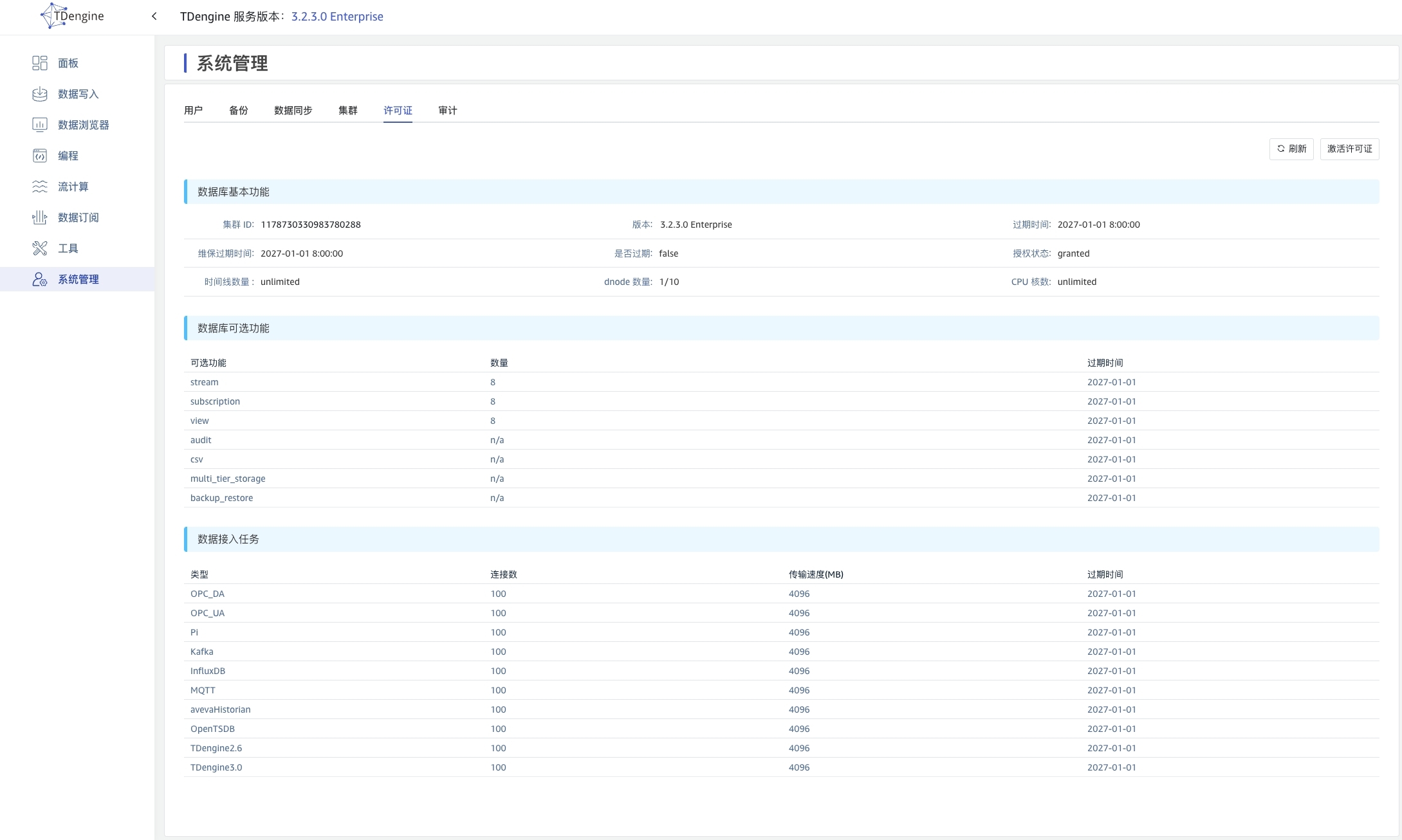Image resolution: width=1402 pixels, height=840 pixels.
Task: Click the 面板 dashboard icon in sidebar
Action: (x=39, y=63)
